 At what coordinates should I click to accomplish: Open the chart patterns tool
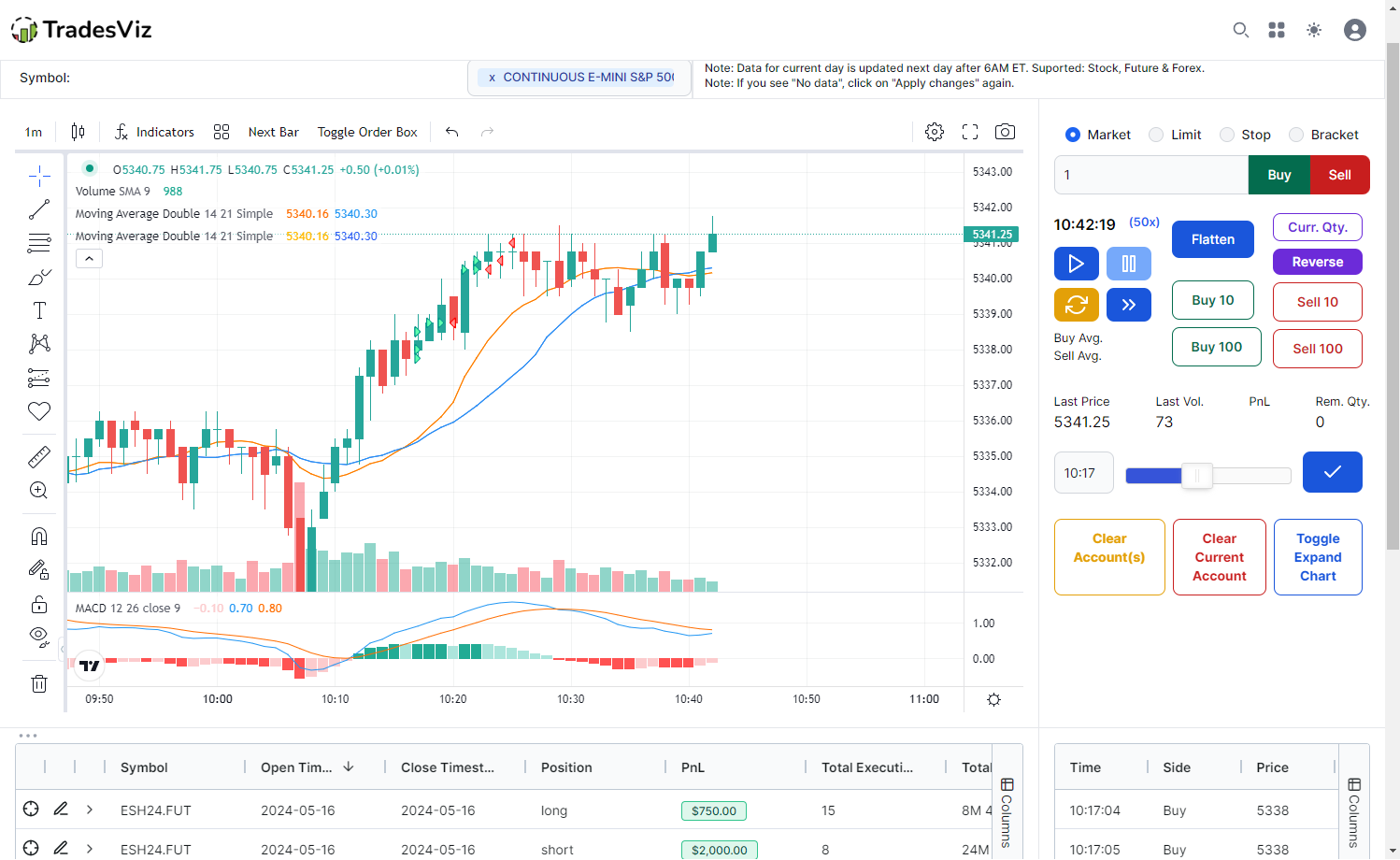(39, 344)
